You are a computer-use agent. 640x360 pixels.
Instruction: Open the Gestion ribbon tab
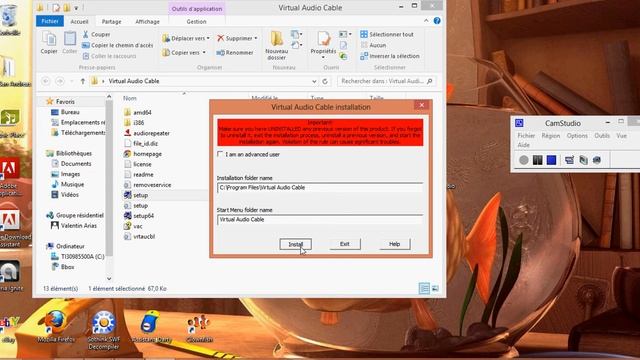click(196, 22)
